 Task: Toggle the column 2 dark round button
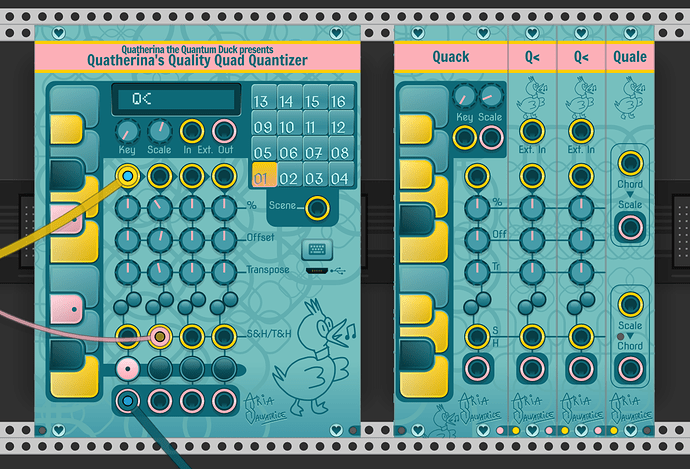(160, 369)
